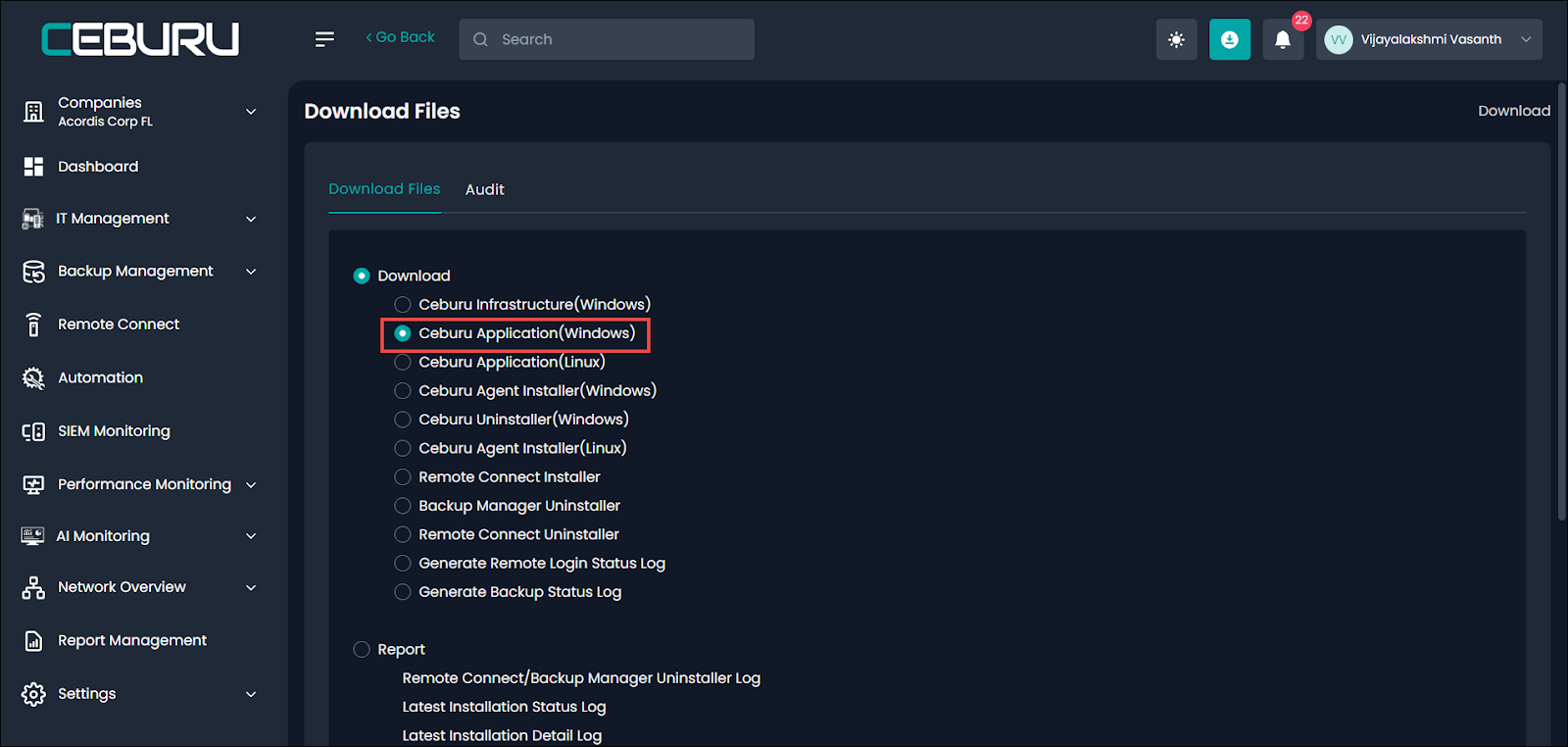
Task: Click the Dashboard grid icon
Action: [x=33, y=167]
